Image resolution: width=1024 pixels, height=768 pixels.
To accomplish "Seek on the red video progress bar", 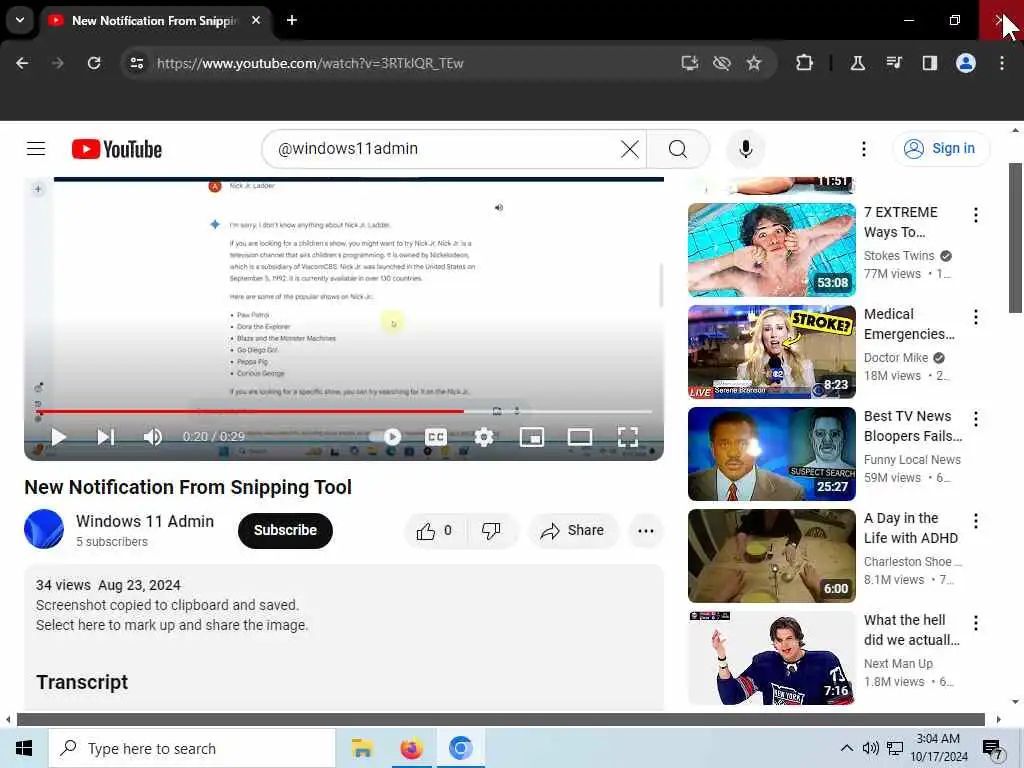I will point(344,411).
